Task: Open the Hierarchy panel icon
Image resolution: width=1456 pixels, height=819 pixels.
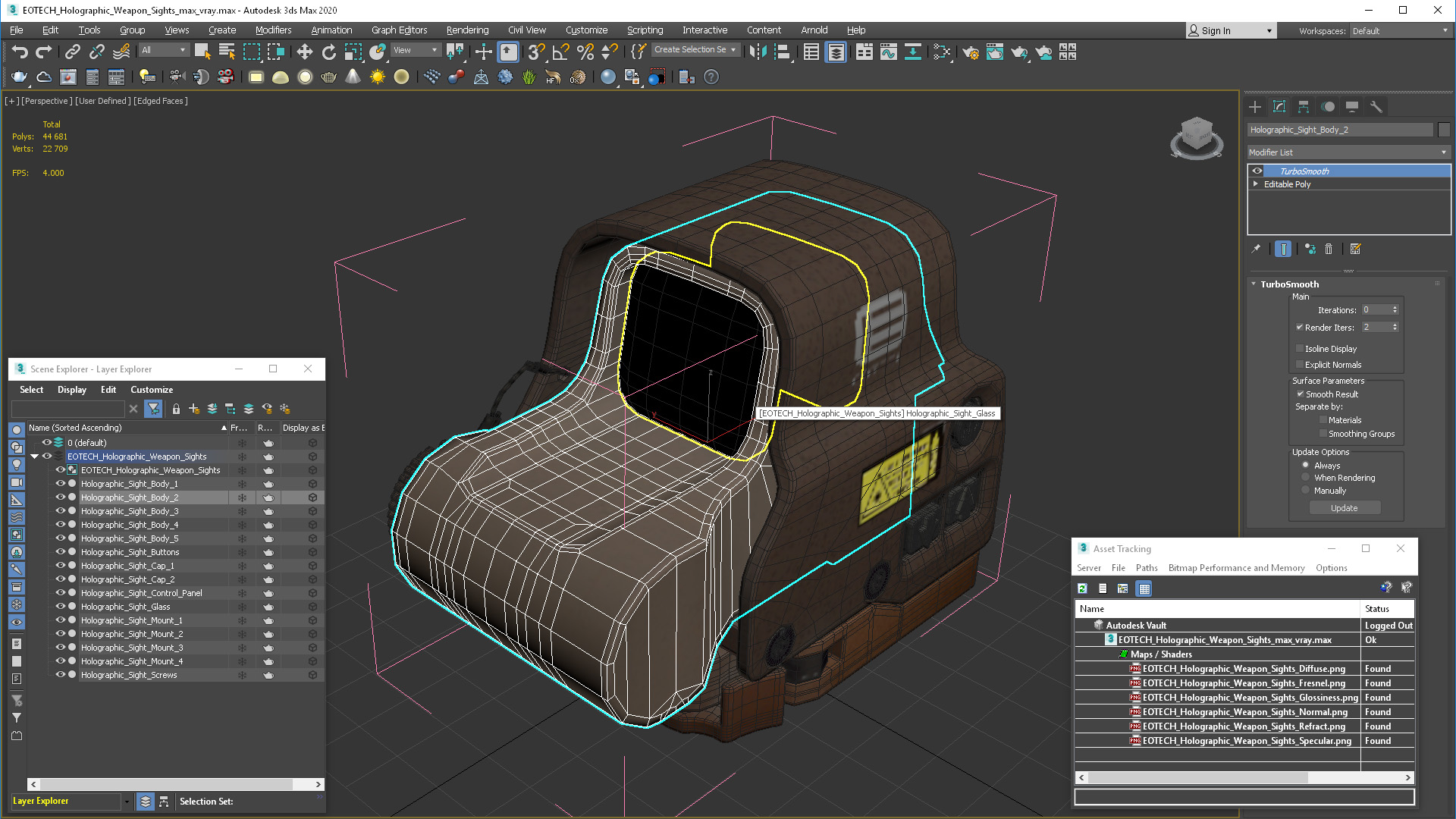Action: (x=1304, y=107)
